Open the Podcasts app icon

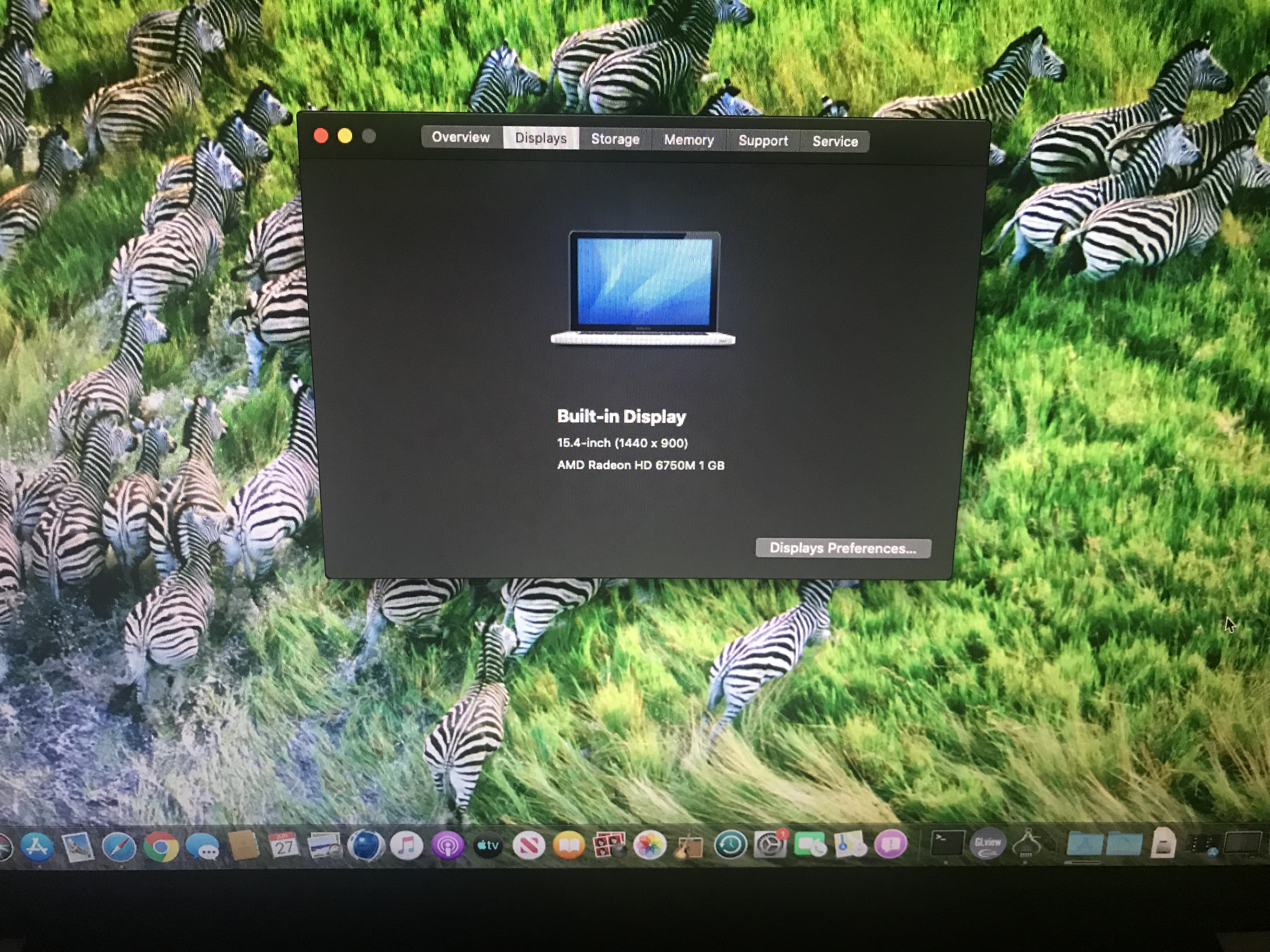pos(447,845)
